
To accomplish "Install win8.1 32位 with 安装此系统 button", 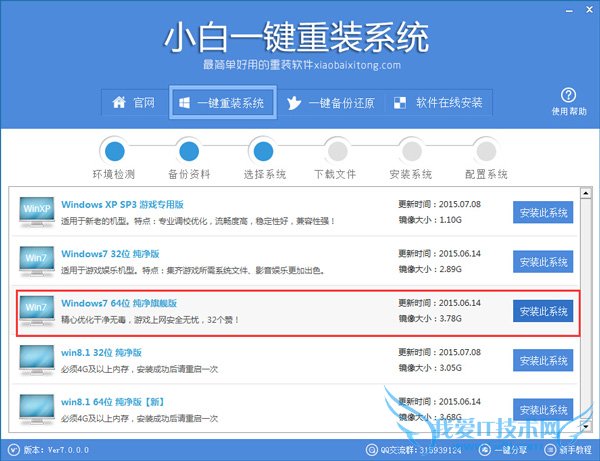I will tap(543, 360).
